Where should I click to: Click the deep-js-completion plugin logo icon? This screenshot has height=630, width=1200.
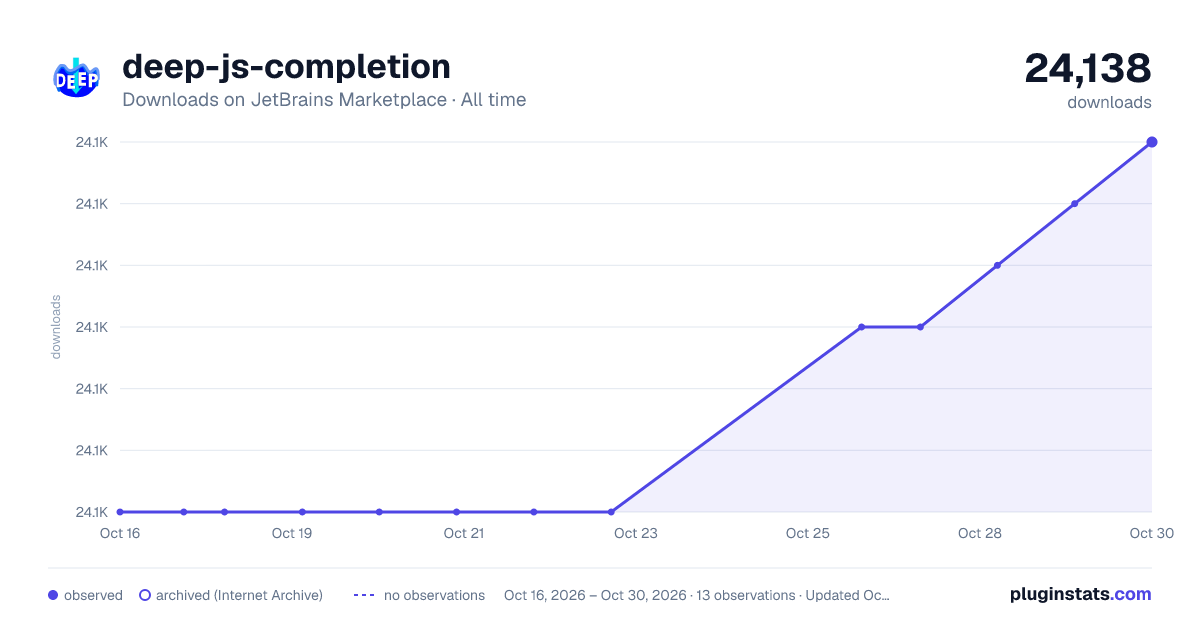pos(77,78)
